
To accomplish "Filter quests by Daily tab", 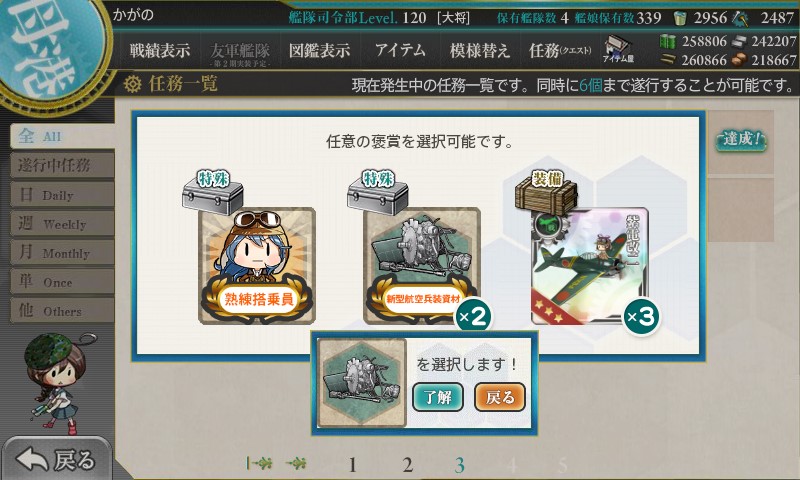I will [62, 194].
